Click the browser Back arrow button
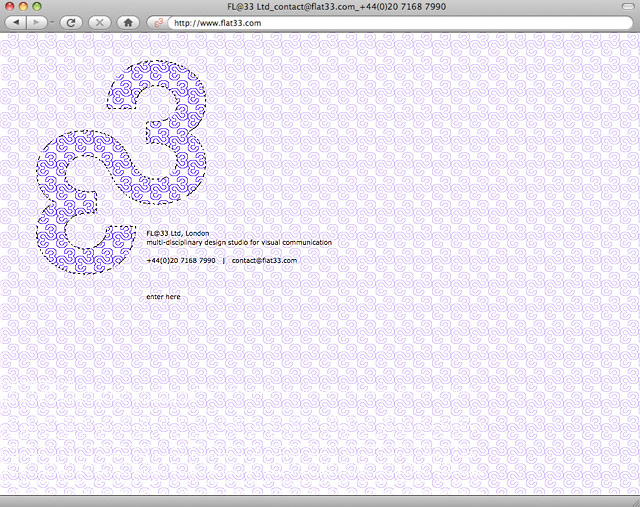Screen dimensions: 640x507 16,22
